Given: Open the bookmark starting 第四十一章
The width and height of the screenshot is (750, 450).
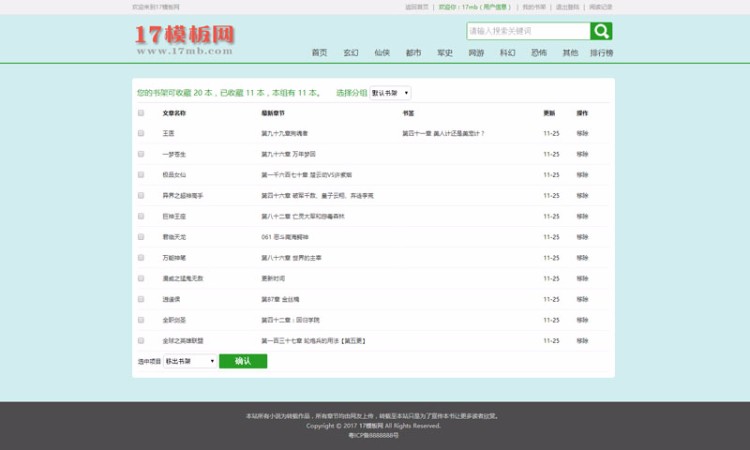Looking at the screenshot, I should [443, 133].
